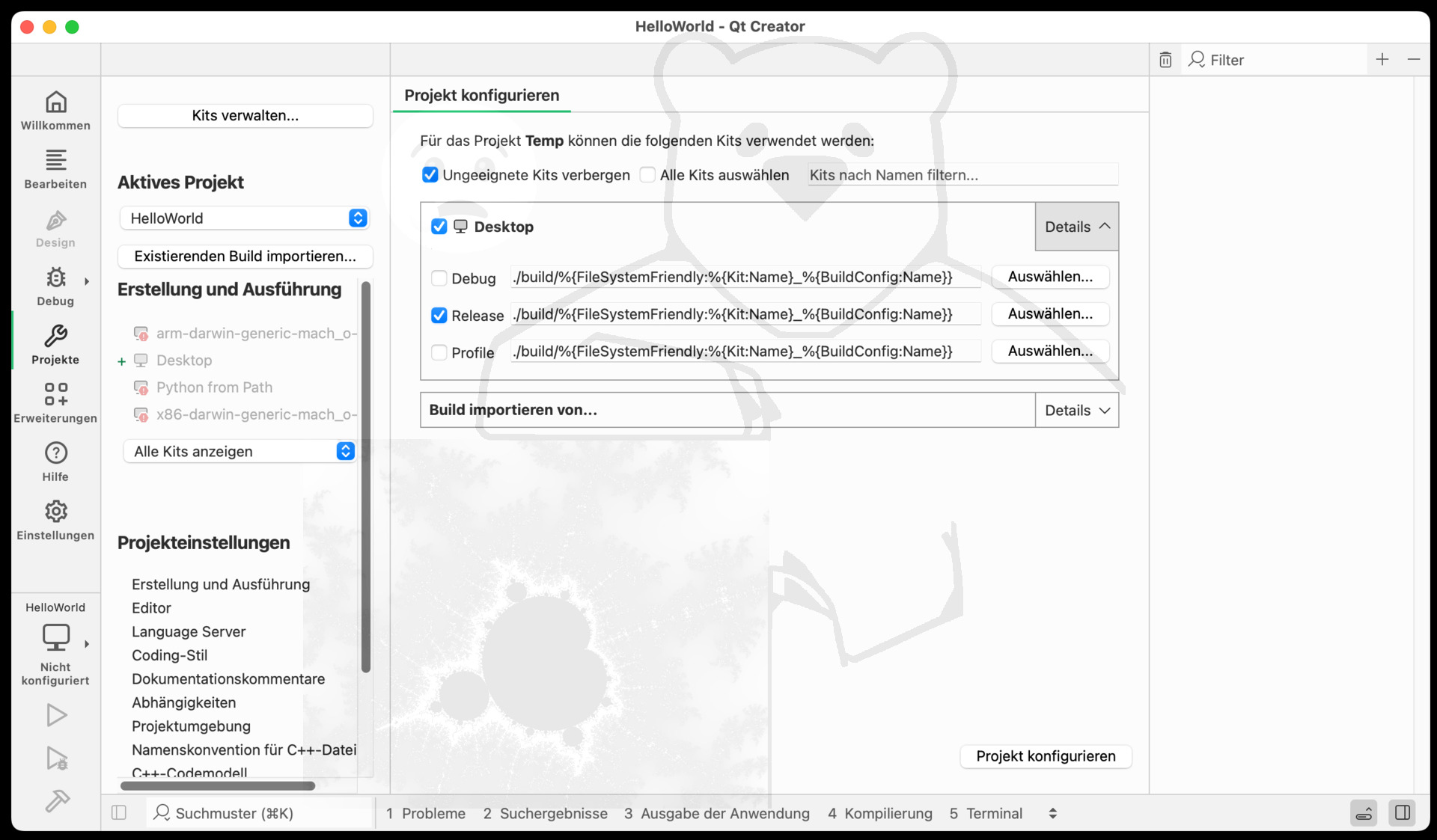Select Python from Path kit
This screenshot has height=840, width=1437.
[204, 387]
